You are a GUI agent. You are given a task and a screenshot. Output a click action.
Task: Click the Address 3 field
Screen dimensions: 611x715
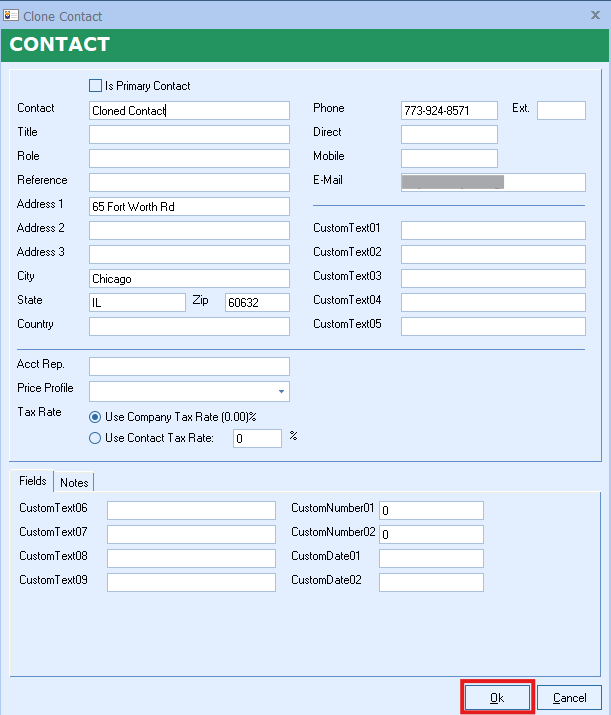pos(189,254)
